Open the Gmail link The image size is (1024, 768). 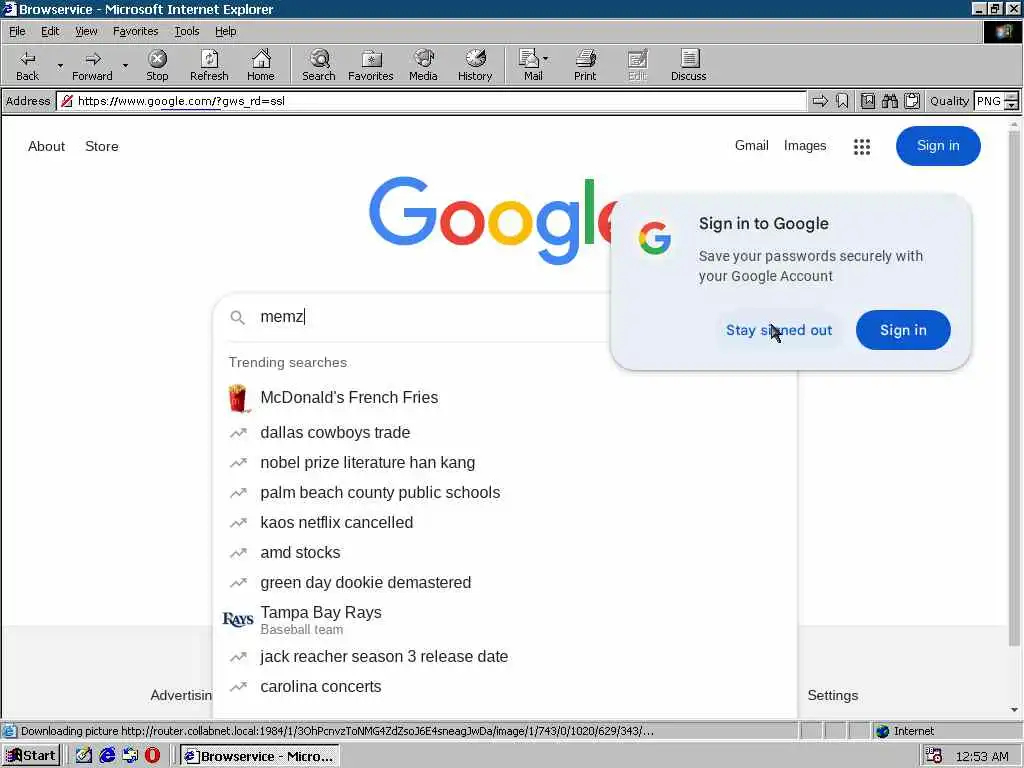752,146
